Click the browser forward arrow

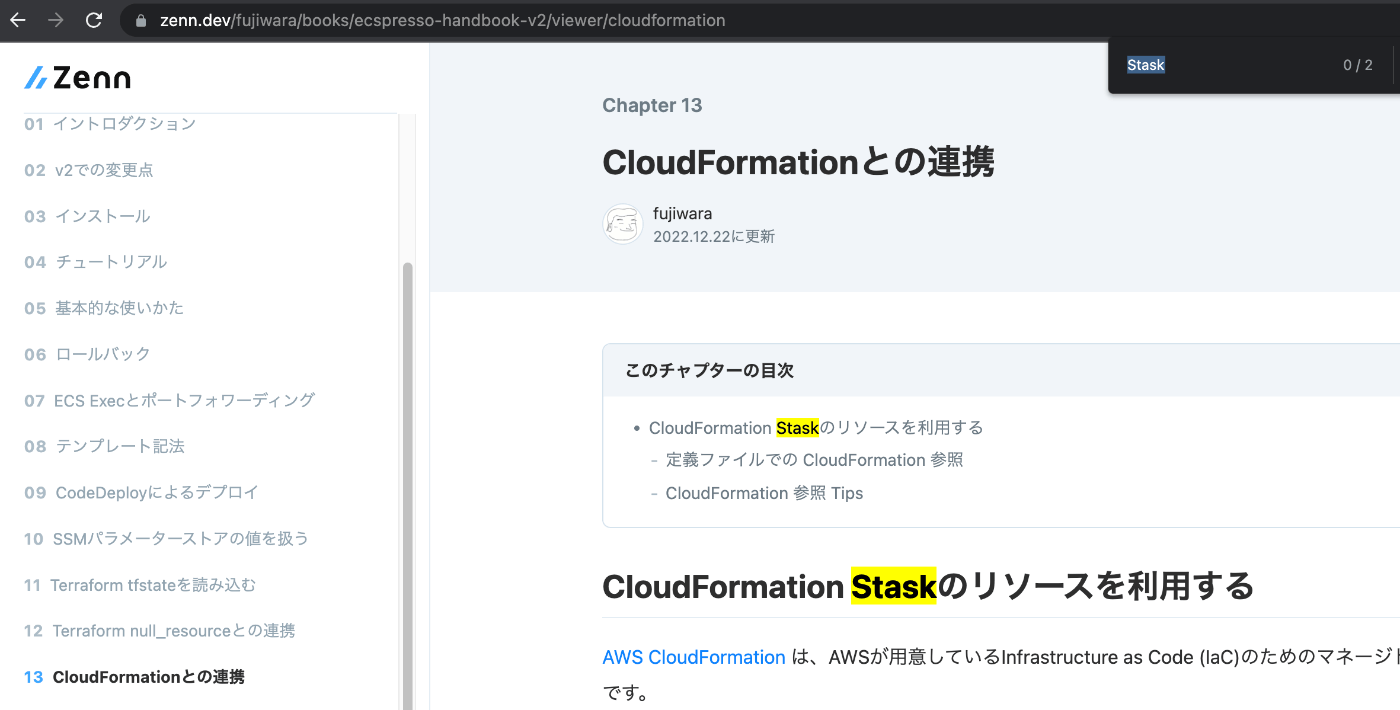(56, 20)
